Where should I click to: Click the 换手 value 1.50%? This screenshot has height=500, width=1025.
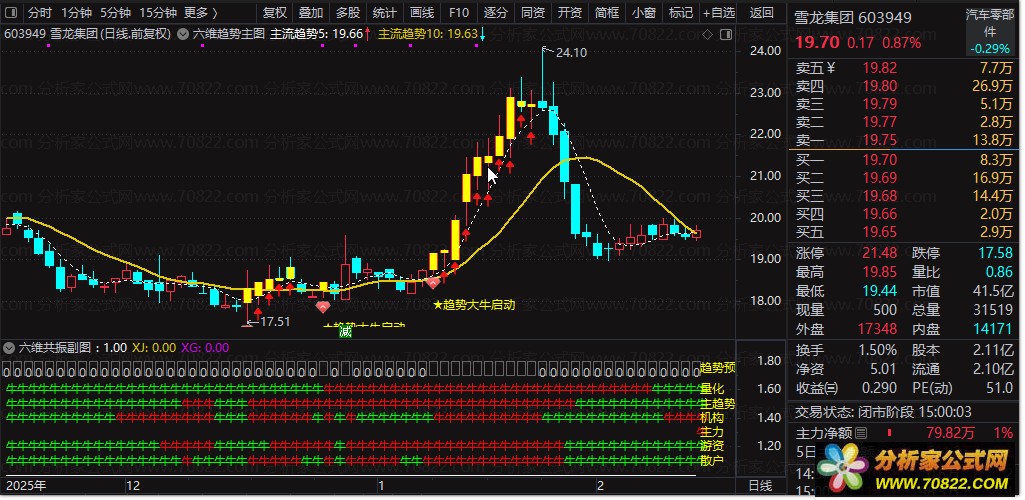point(876,351)
